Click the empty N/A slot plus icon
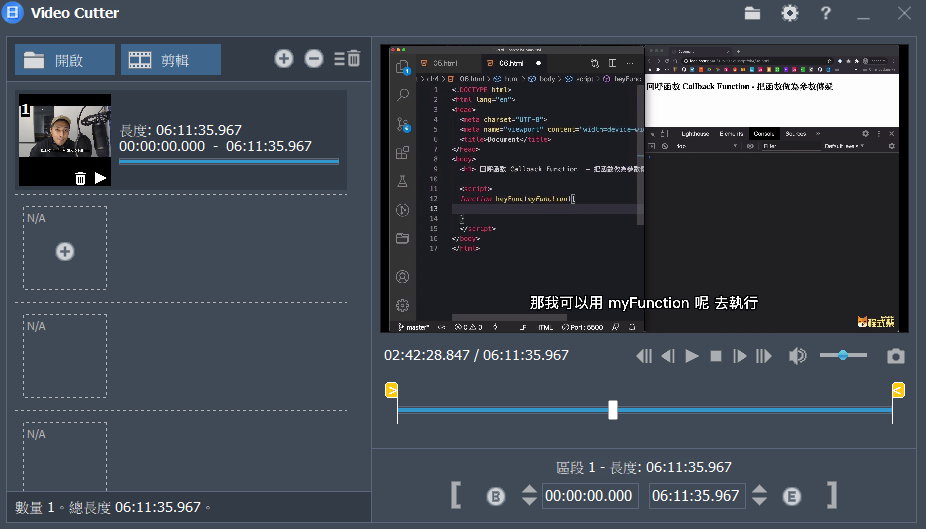Viewport: 926px width, 529px height. tap(65, 251)
